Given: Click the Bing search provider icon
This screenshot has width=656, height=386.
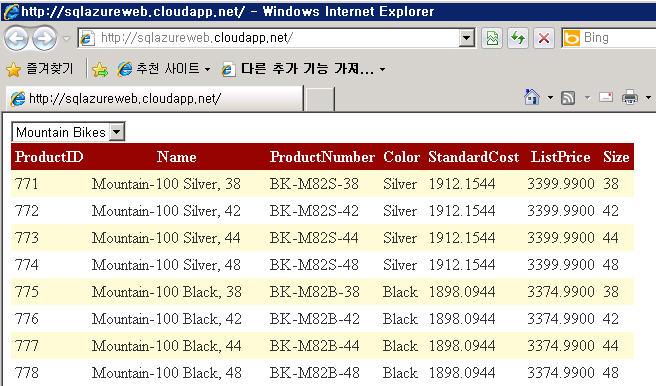Looking at the screenshot, I should point(571,38).
